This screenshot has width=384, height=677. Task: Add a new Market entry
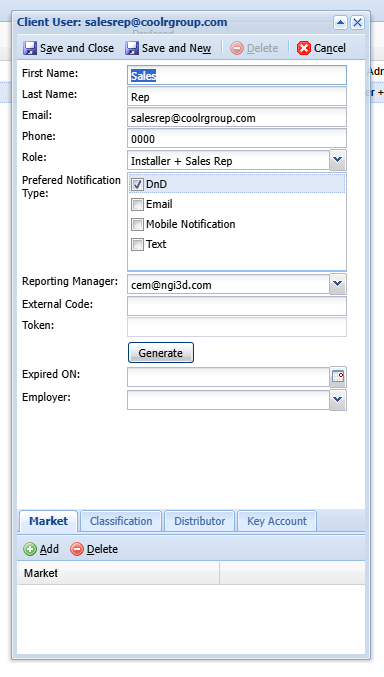point(41,549)
